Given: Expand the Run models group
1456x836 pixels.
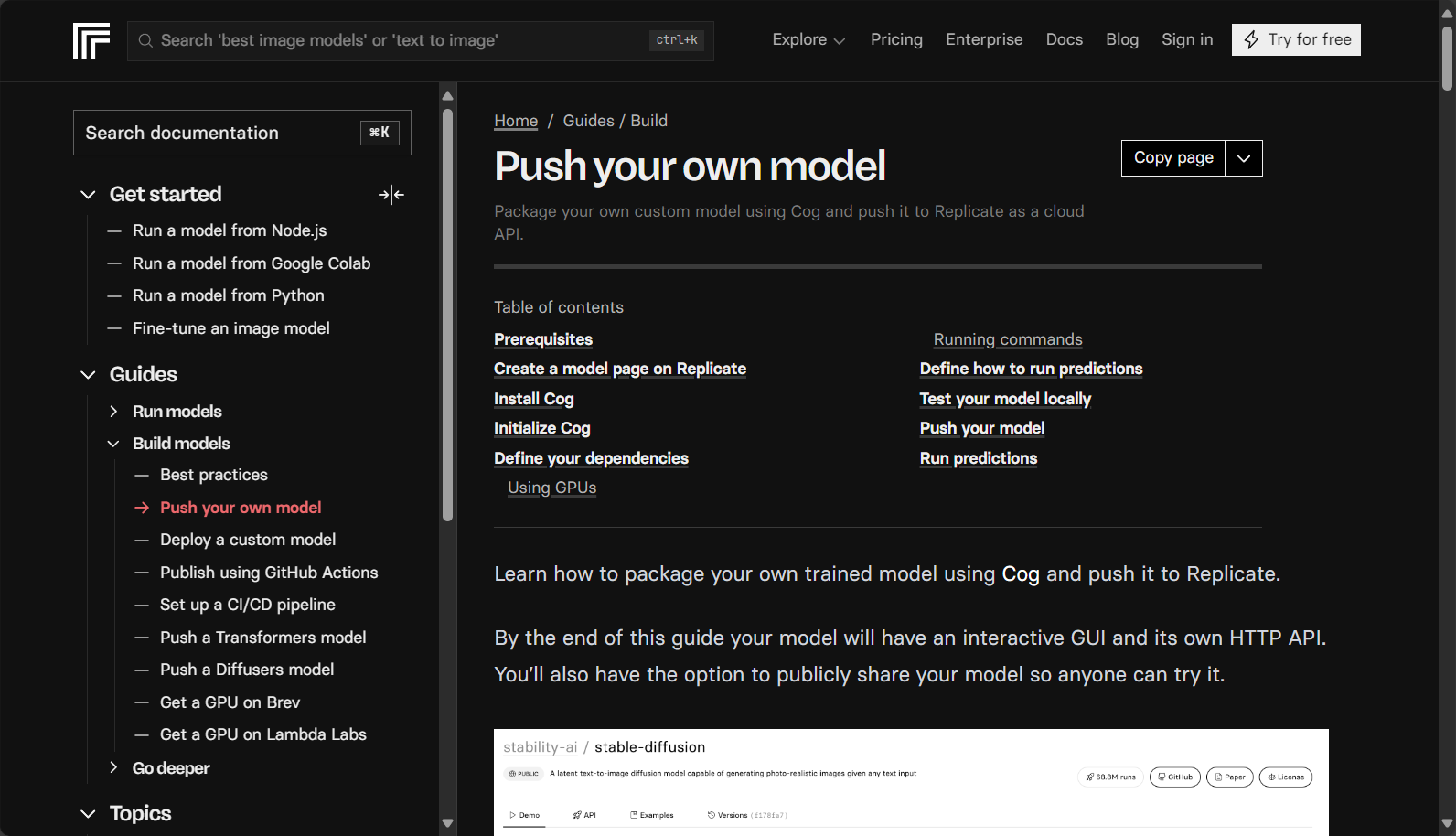Looking at the screenshot, I should [x=113, y=412].
